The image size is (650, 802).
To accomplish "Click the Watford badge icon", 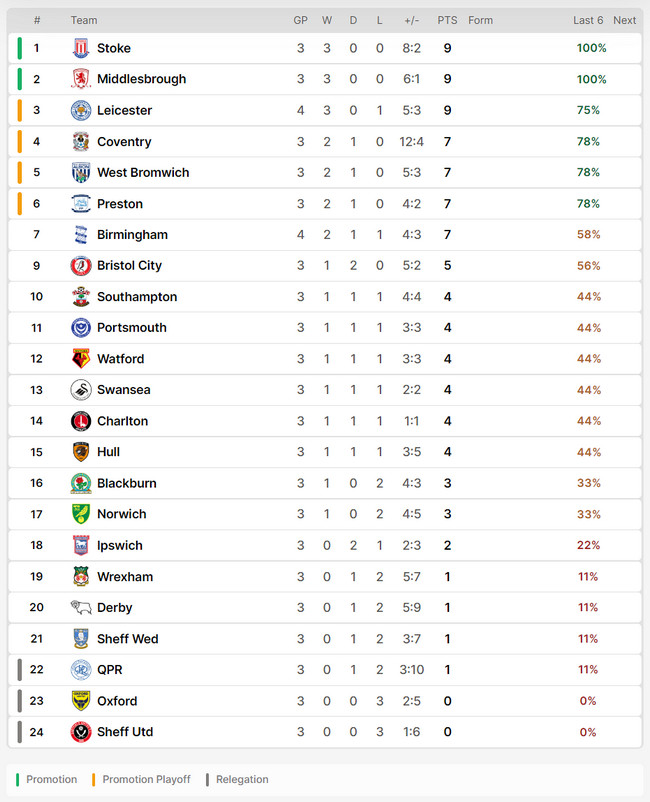I will tap(81, 359).
